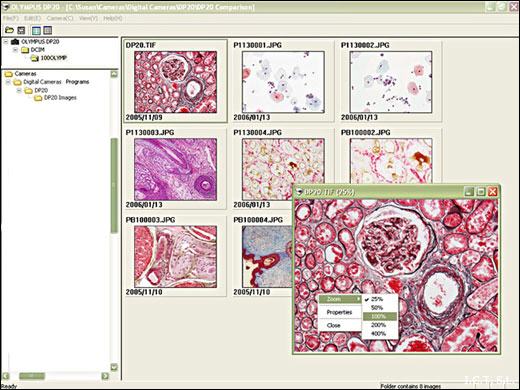Select the checked 25% zoom option

point(380,299)
